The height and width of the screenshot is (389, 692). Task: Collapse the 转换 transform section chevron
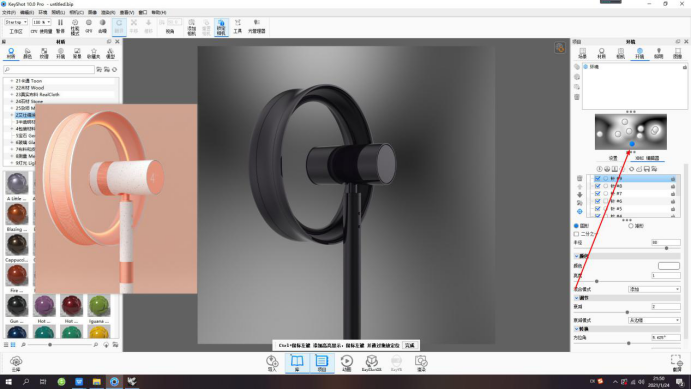[576, 329]
